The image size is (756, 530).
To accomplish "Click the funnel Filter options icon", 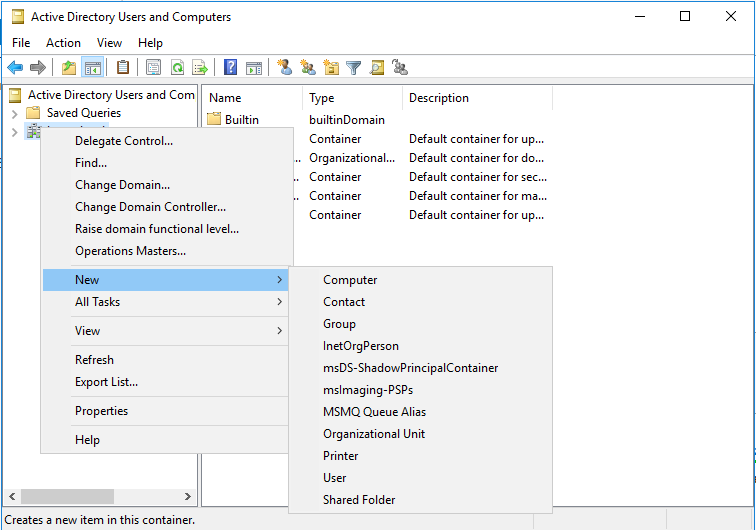I will point(353,68).
